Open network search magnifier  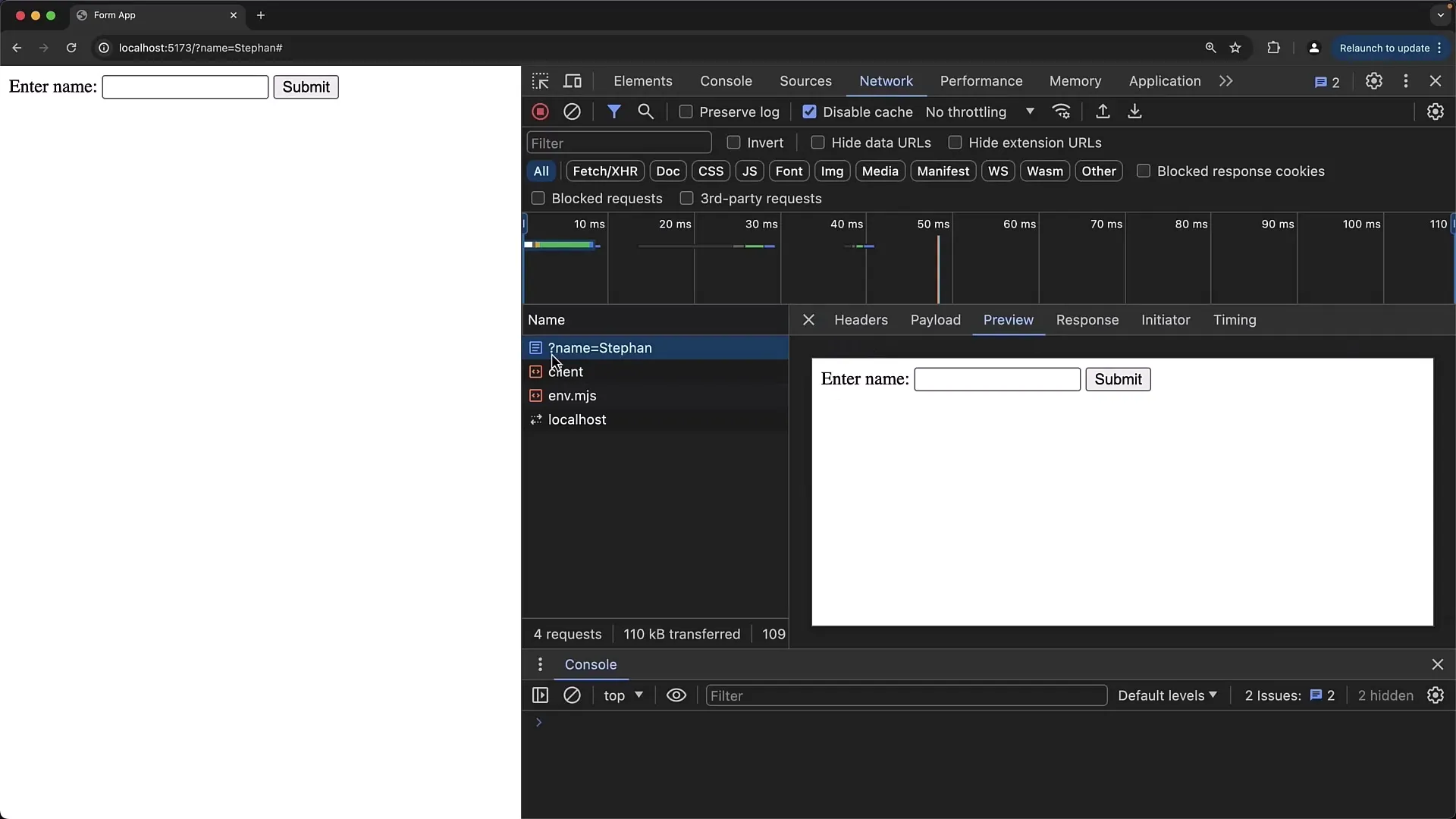pyautogui.click(x=645, y=111)
